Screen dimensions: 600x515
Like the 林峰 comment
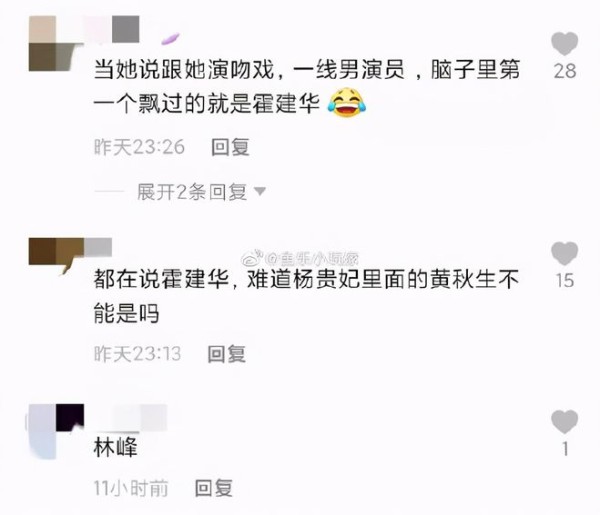tap(564, 422)
